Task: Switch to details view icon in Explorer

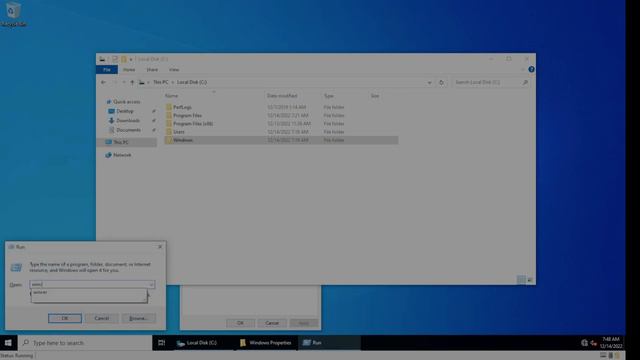Action: (521, 280)
